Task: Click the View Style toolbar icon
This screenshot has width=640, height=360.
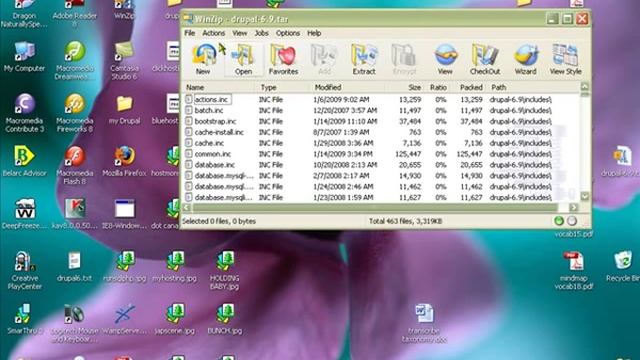Action: 565,59
